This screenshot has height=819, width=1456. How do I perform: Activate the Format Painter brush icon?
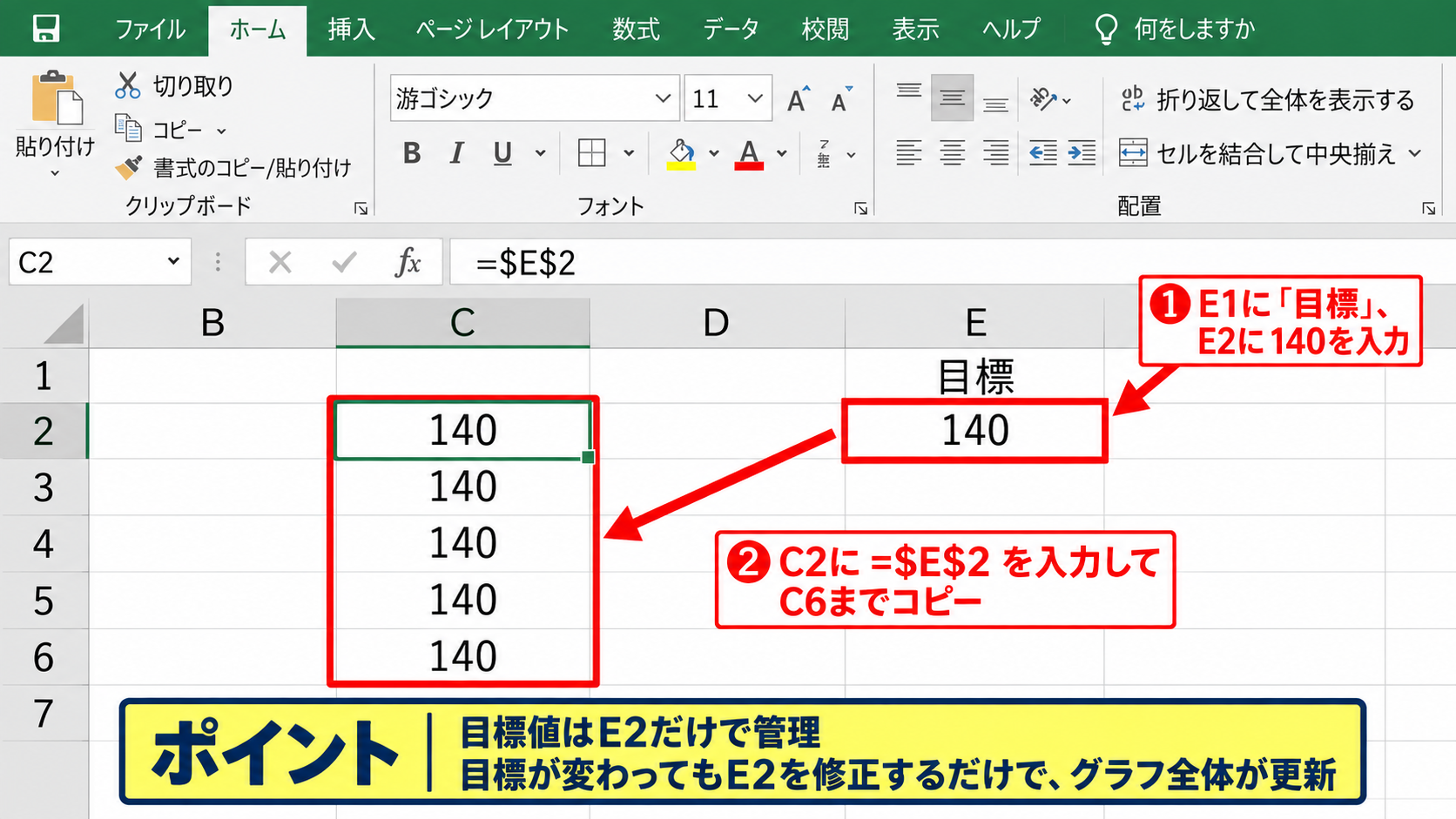129,167
